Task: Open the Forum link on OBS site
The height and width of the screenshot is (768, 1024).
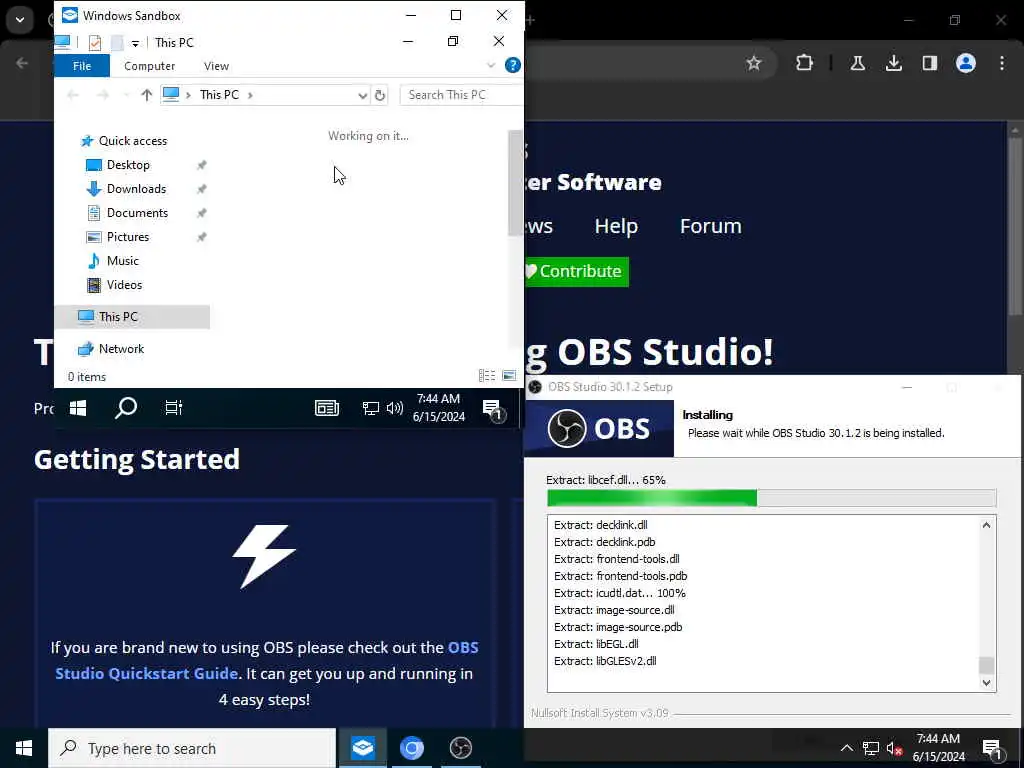Action: tap(711, 226)
